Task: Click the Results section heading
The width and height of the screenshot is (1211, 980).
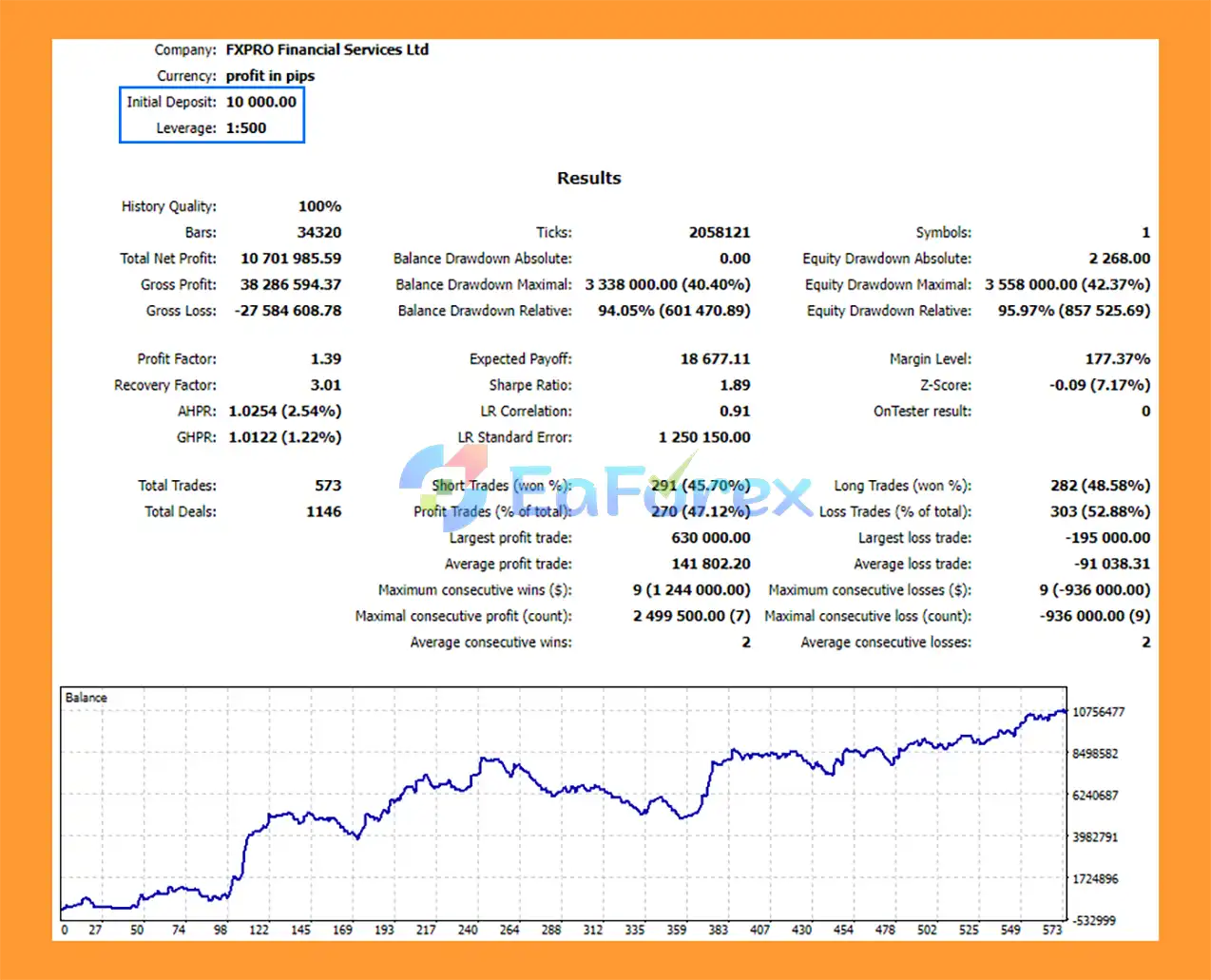Action: 589,178
